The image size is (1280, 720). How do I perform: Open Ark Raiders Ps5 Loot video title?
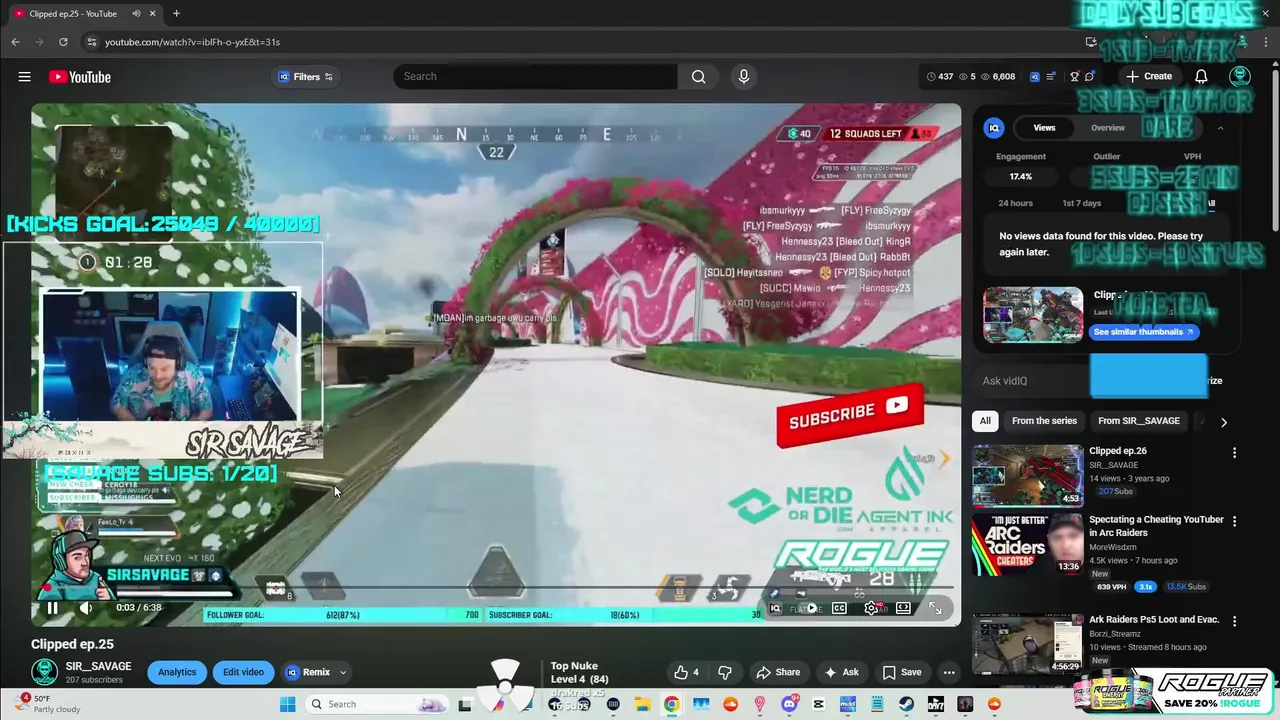click(1154, 620)
